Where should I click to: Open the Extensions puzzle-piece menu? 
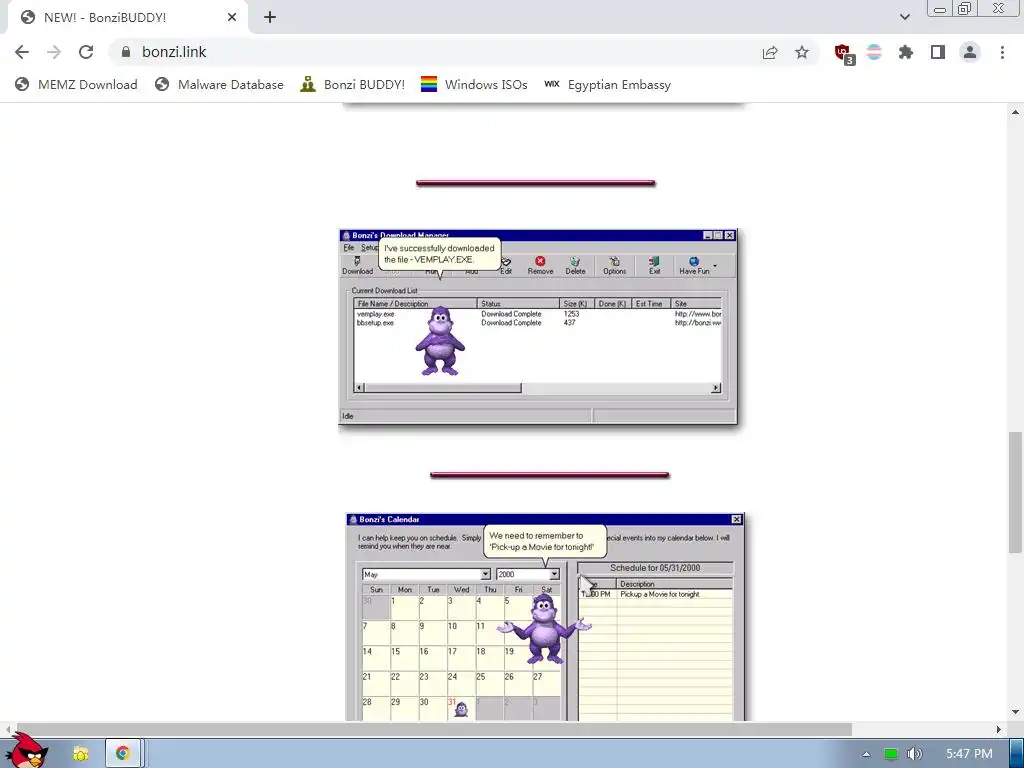[x=906, y=52]
